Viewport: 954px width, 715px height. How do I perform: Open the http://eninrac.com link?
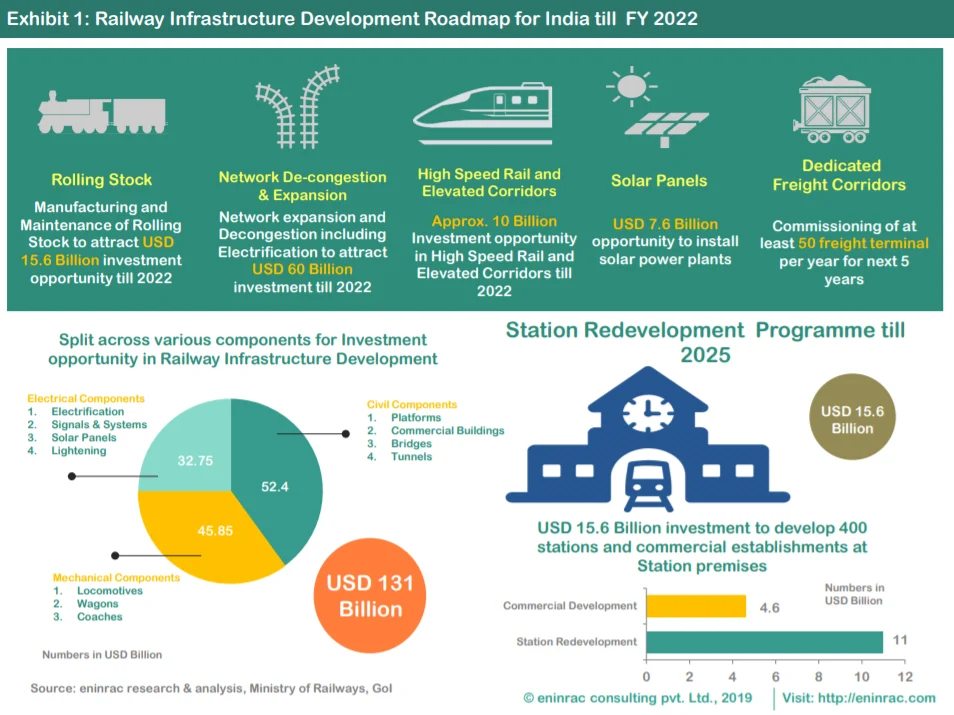tap(879, 697)
